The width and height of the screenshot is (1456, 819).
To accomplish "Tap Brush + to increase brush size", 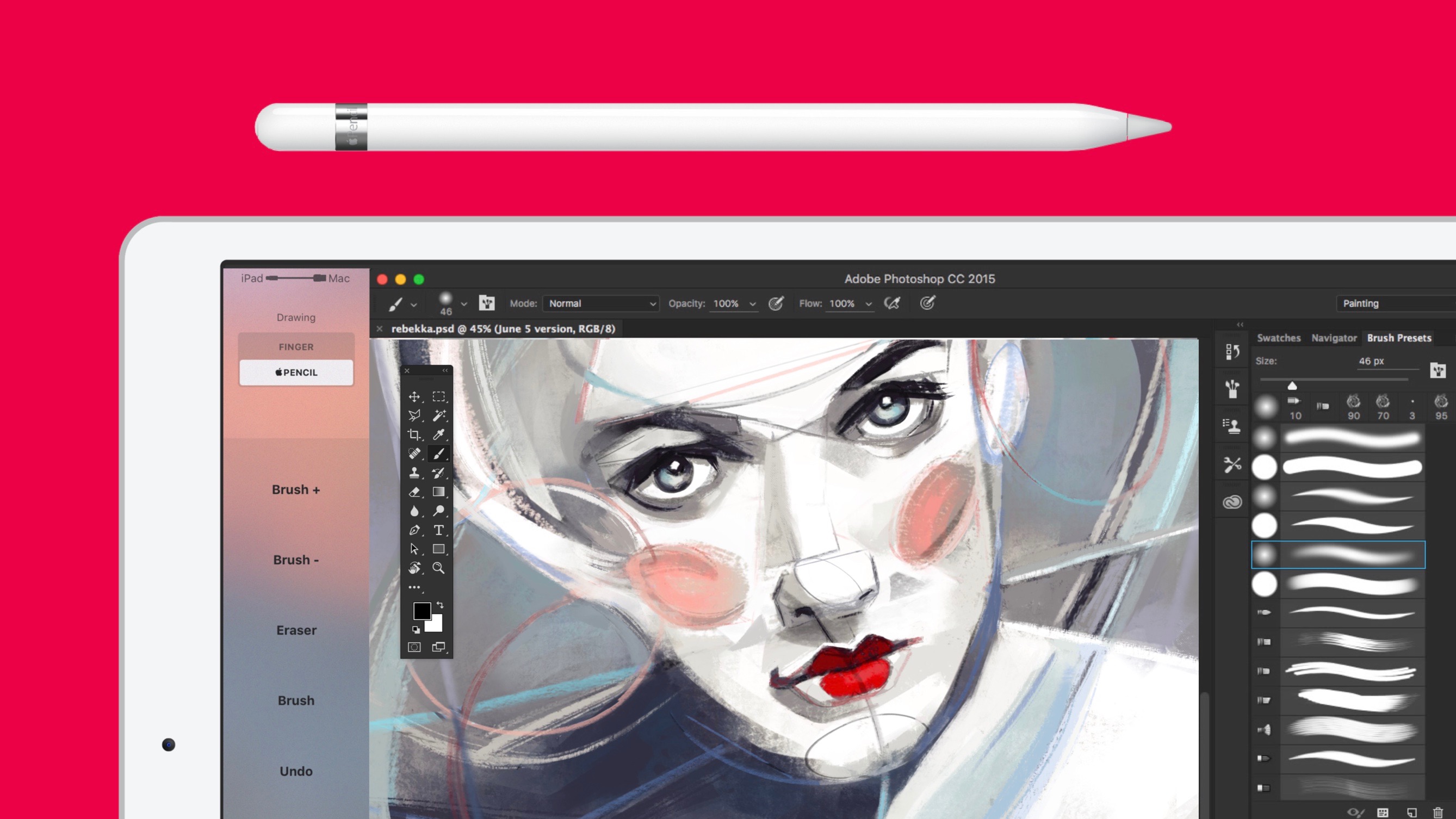I will pyautogui.click(x=296, y=490).
